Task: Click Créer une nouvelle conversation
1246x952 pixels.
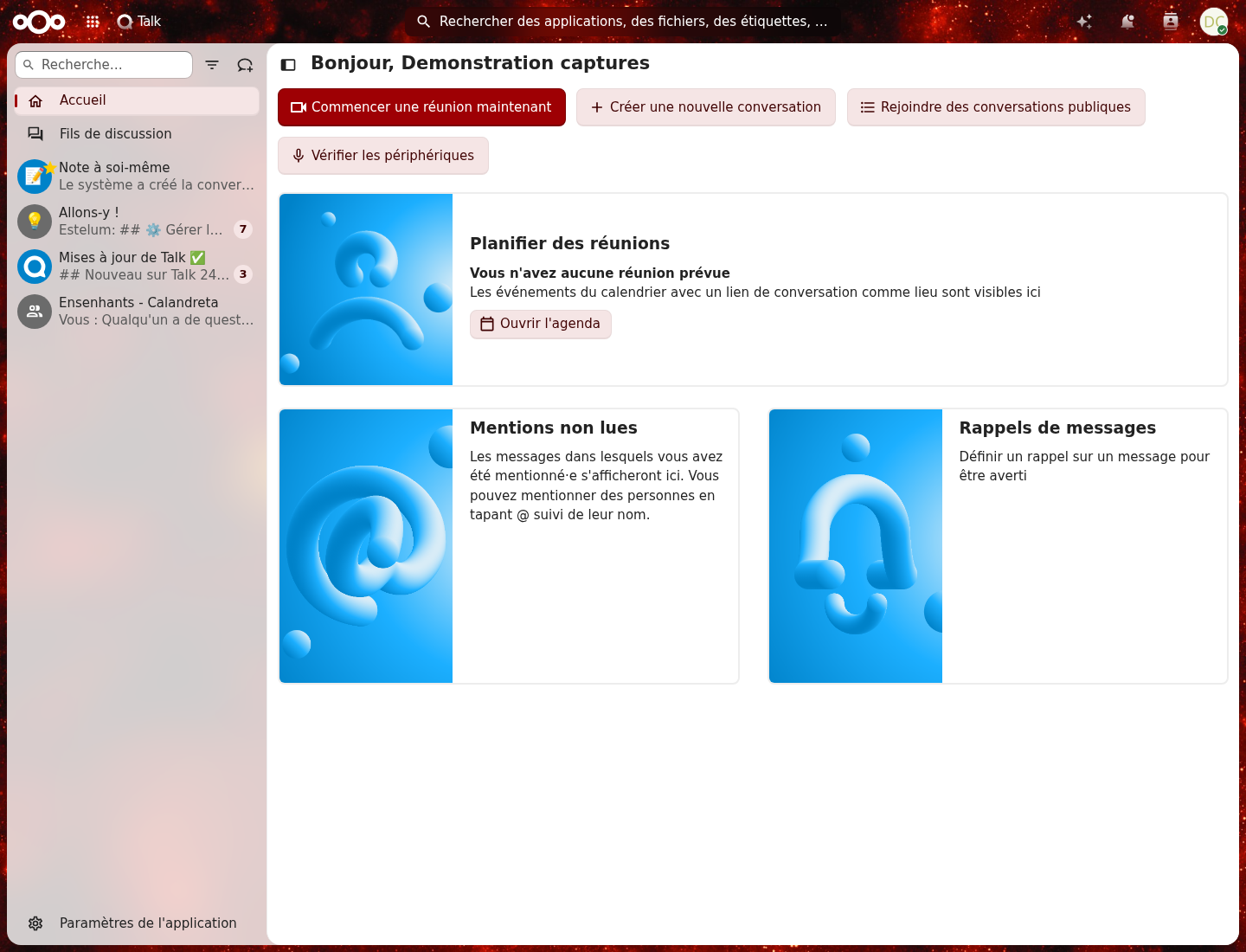Action: point(706,107)
